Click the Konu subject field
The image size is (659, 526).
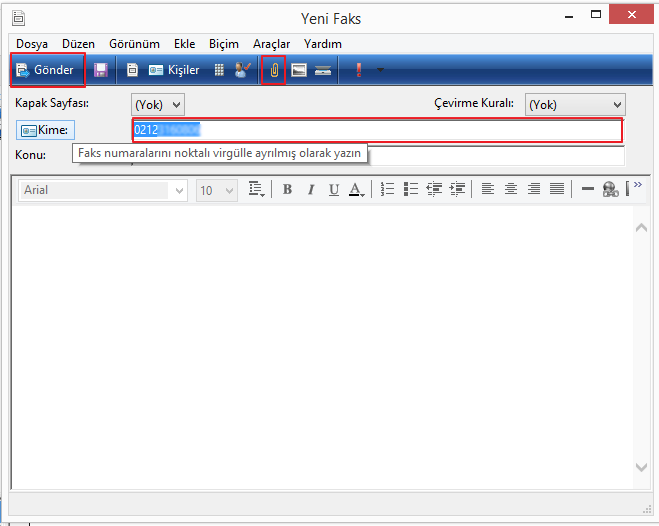click(496, 155)
